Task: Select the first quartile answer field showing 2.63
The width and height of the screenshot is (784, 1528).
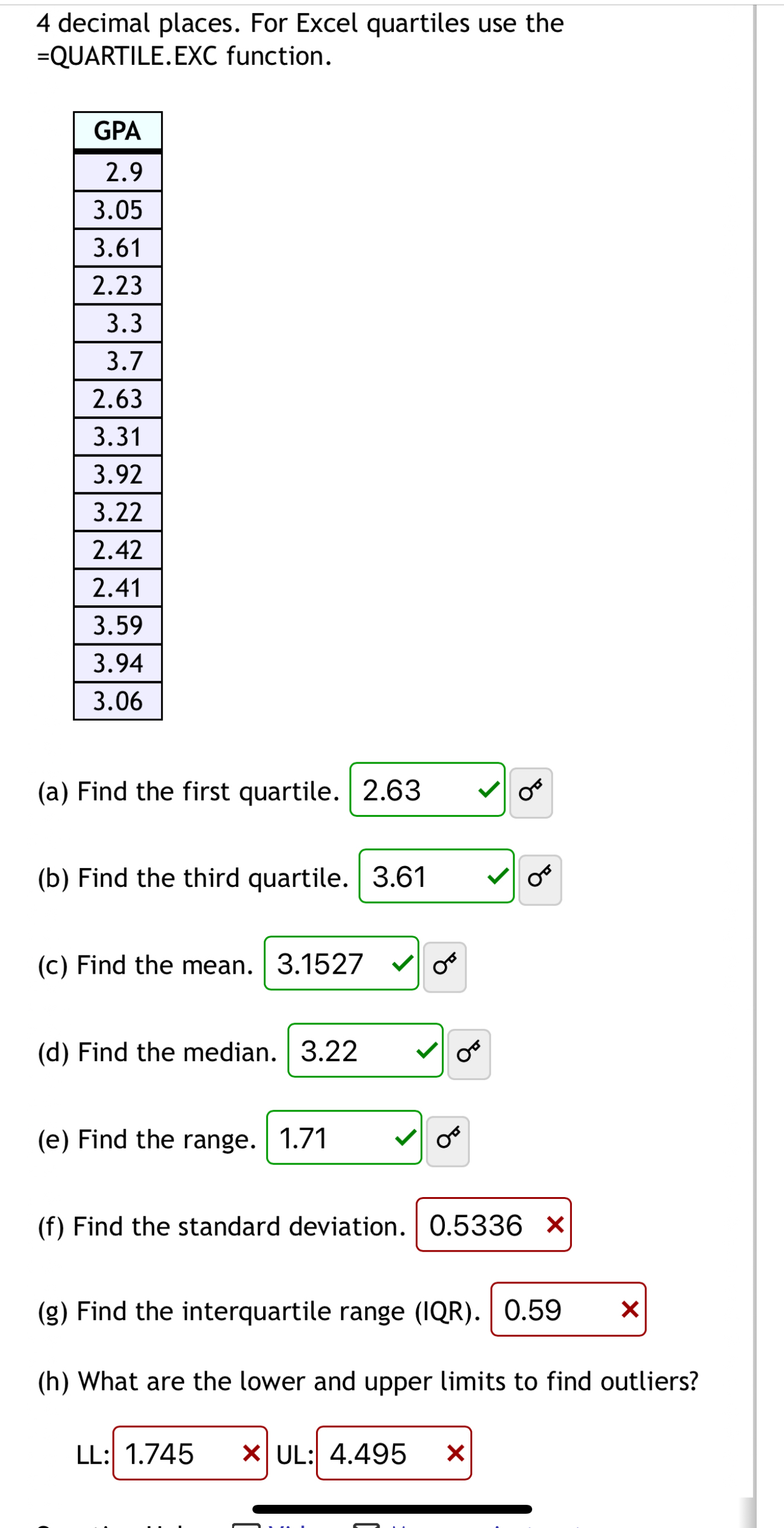Action: pyautogui.click(x=426, y=791)
